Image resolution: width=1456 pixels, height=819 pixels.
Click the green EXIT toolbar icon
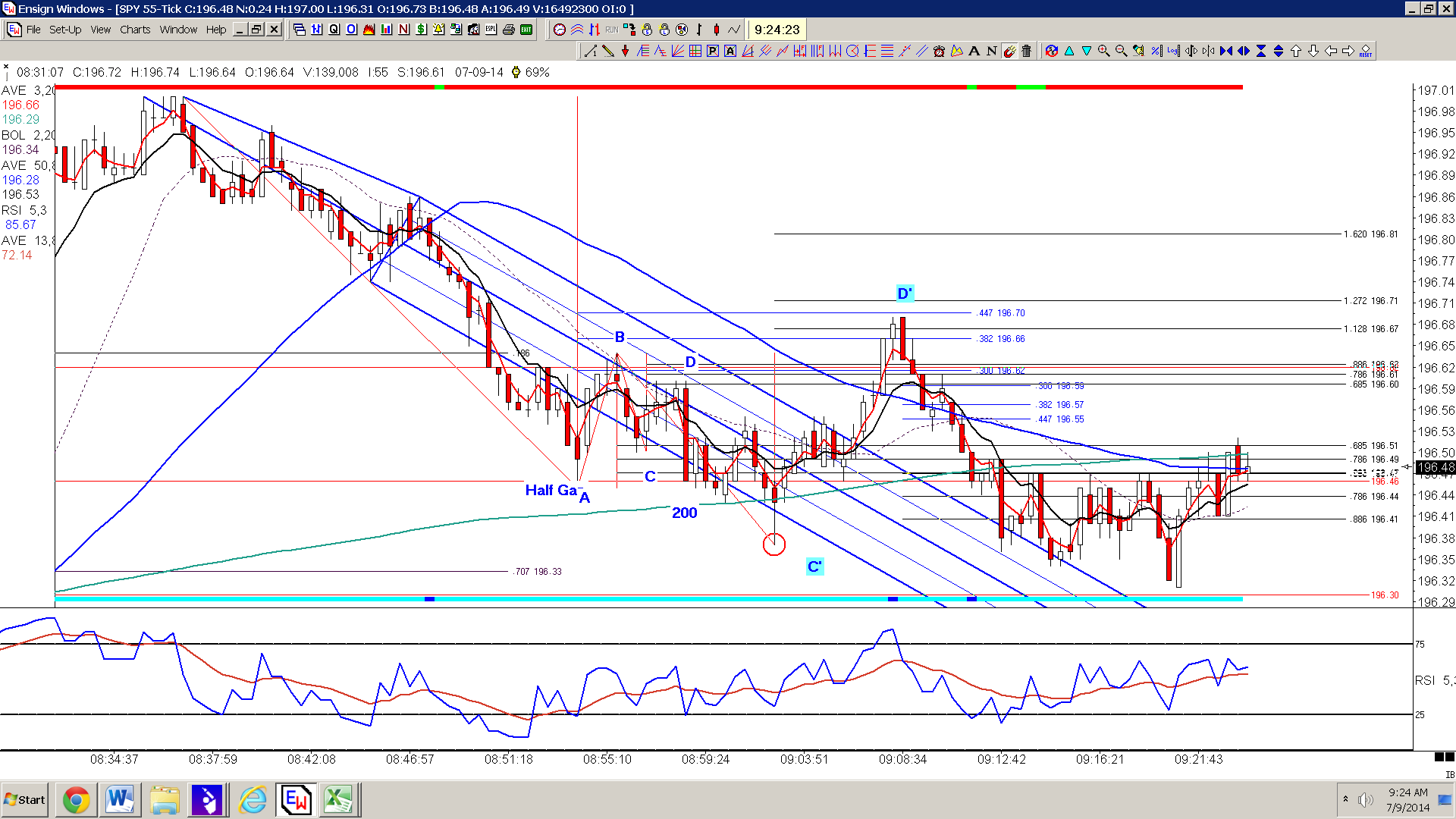tap(526, 30)
